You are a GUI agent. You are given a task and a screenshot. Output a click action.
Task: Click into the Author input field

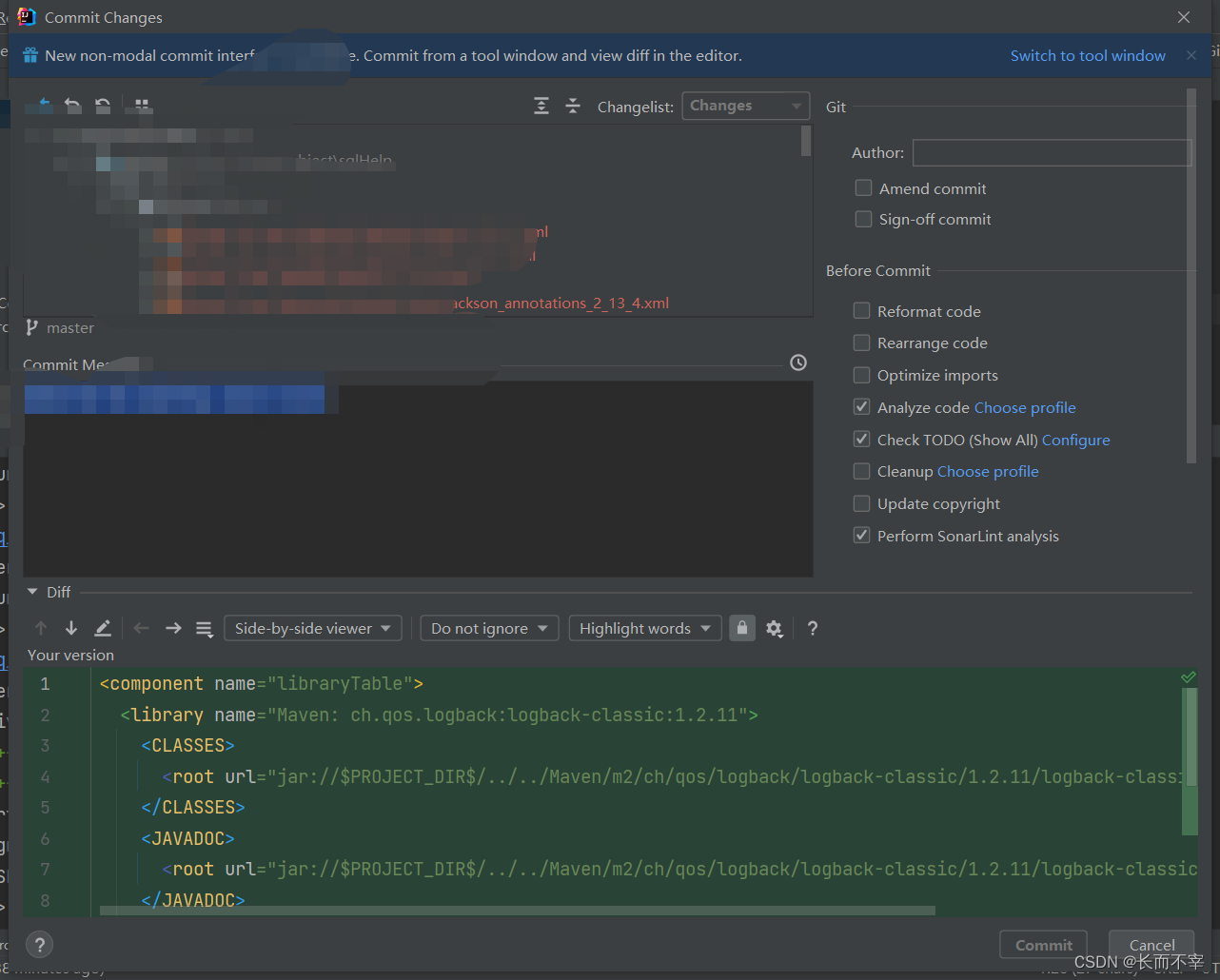coord(1052,152)
